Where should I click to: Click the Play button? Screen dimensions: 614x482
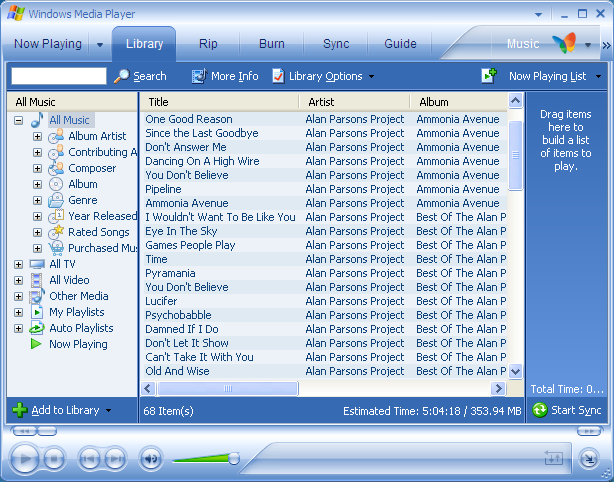[x=24, y=458]
